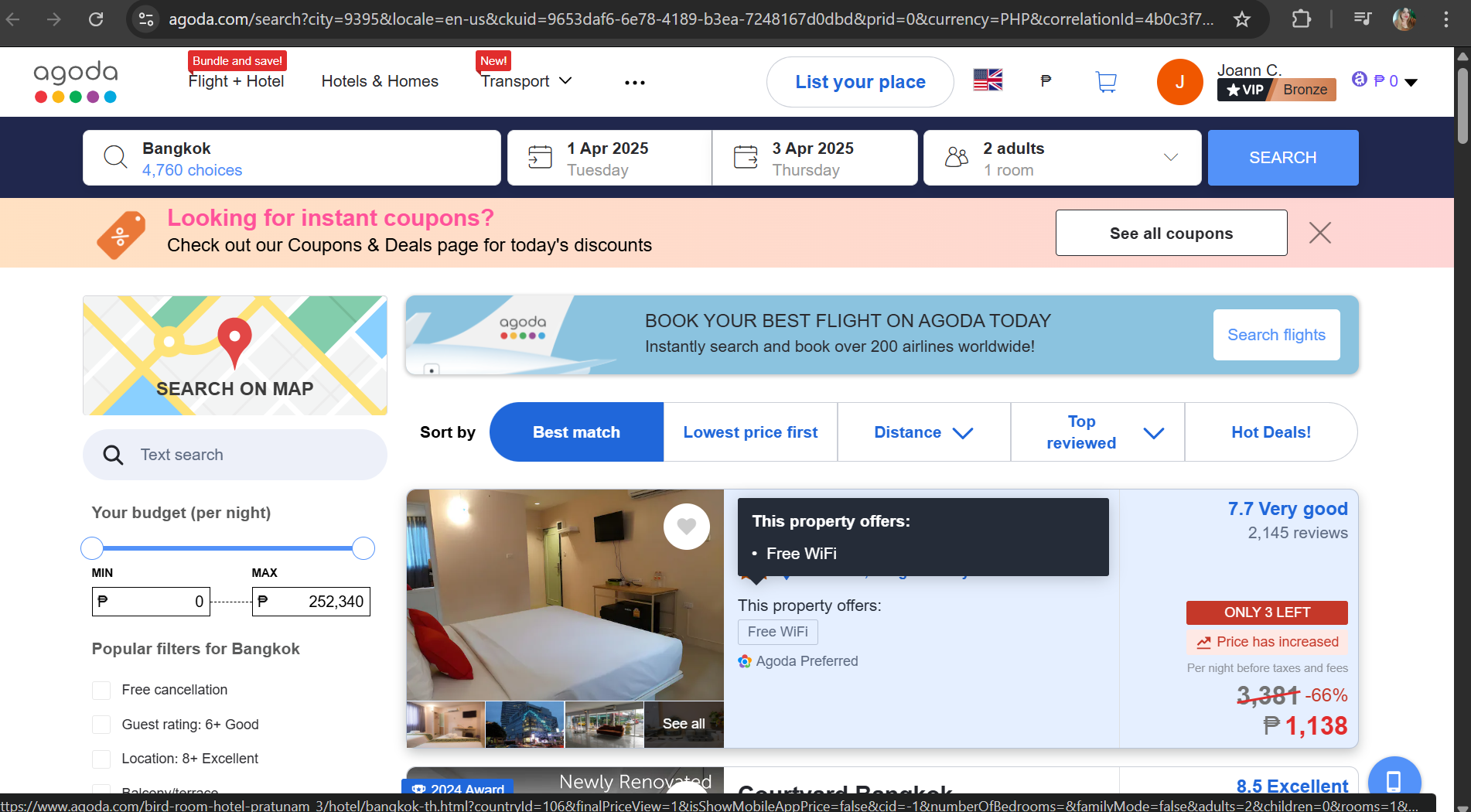1471x812 pixels.
Task: Click the List your place button
Action: click(860, 82)
